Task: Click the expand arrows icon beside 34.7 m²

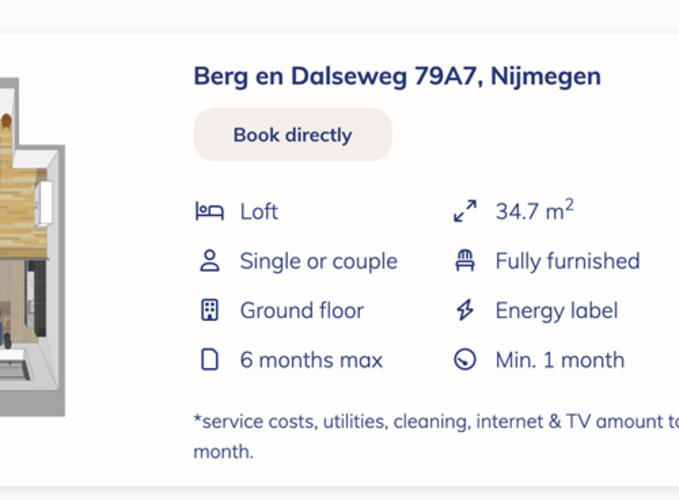Action: (x=465, y=212)
